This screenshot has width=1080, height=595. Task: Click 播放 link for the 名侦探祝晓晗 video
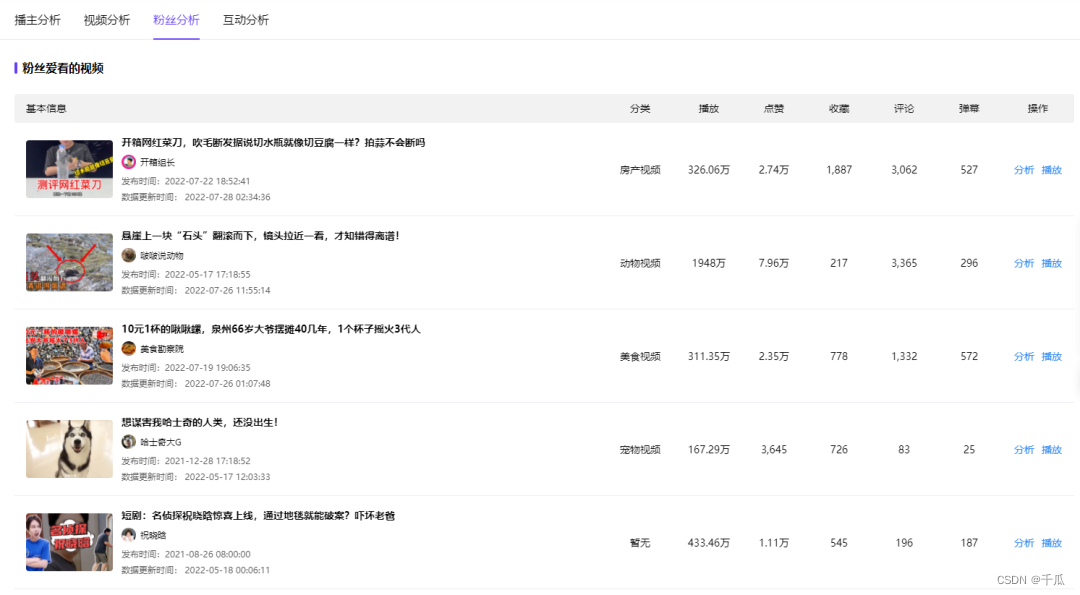pos(1052,543)
